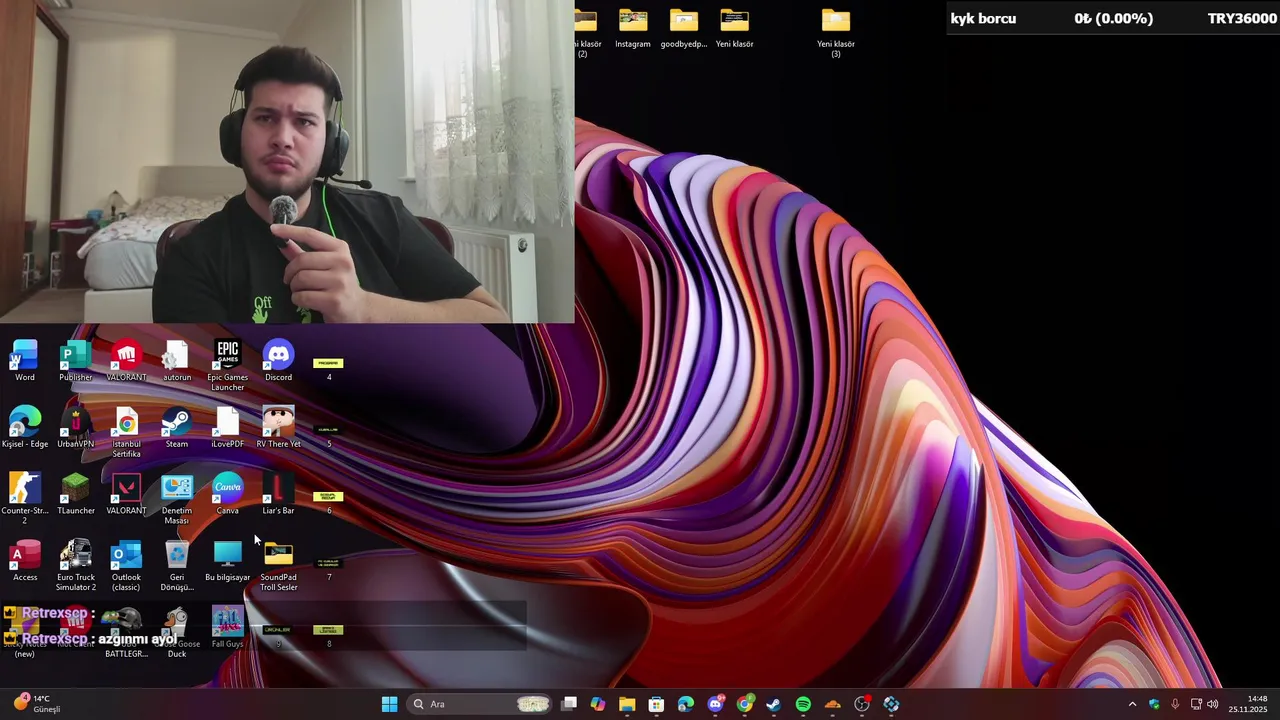Select the desktop file labeled 5
1280x720 pixels.
(328, 435)
